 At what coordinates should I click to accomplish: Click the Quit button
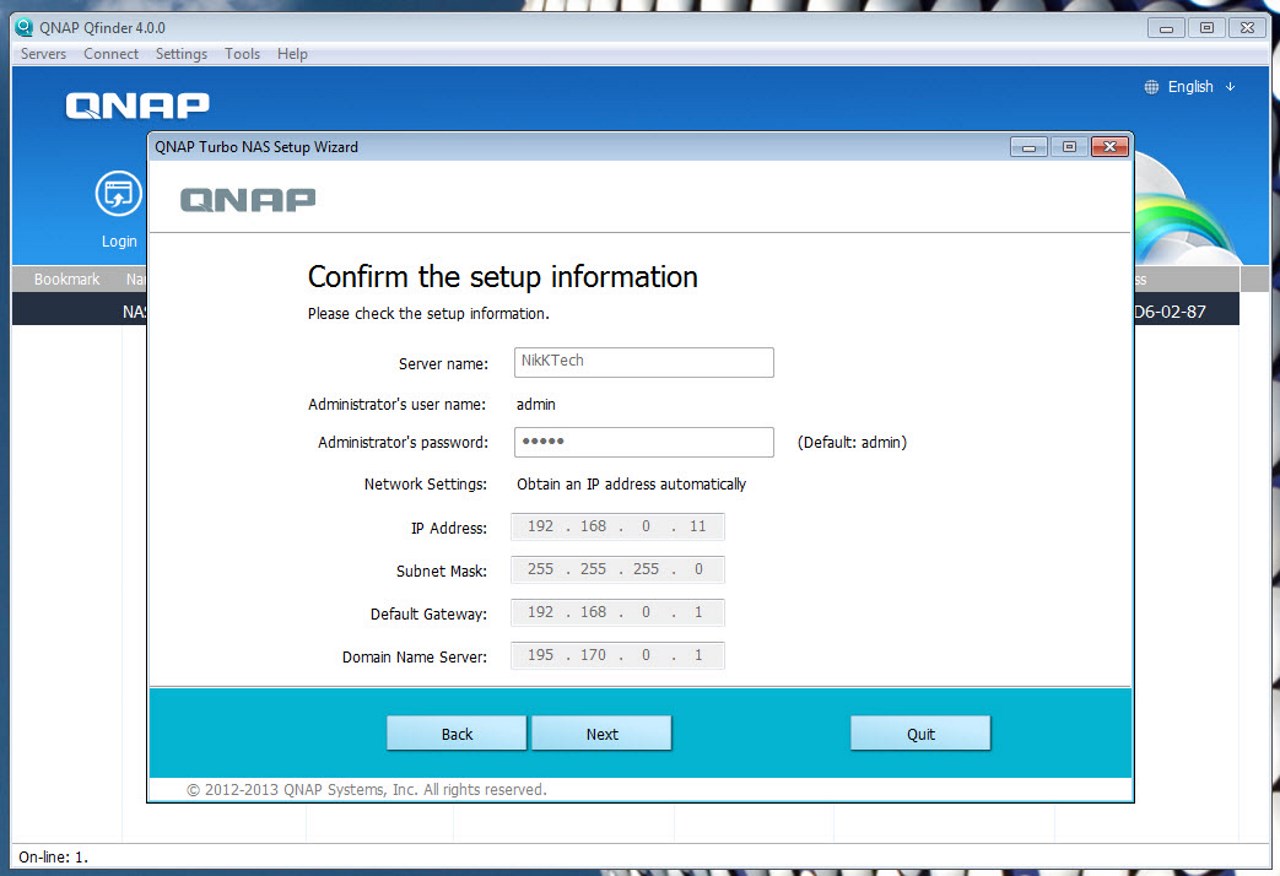pyautogui.click(x=921, y=733)
